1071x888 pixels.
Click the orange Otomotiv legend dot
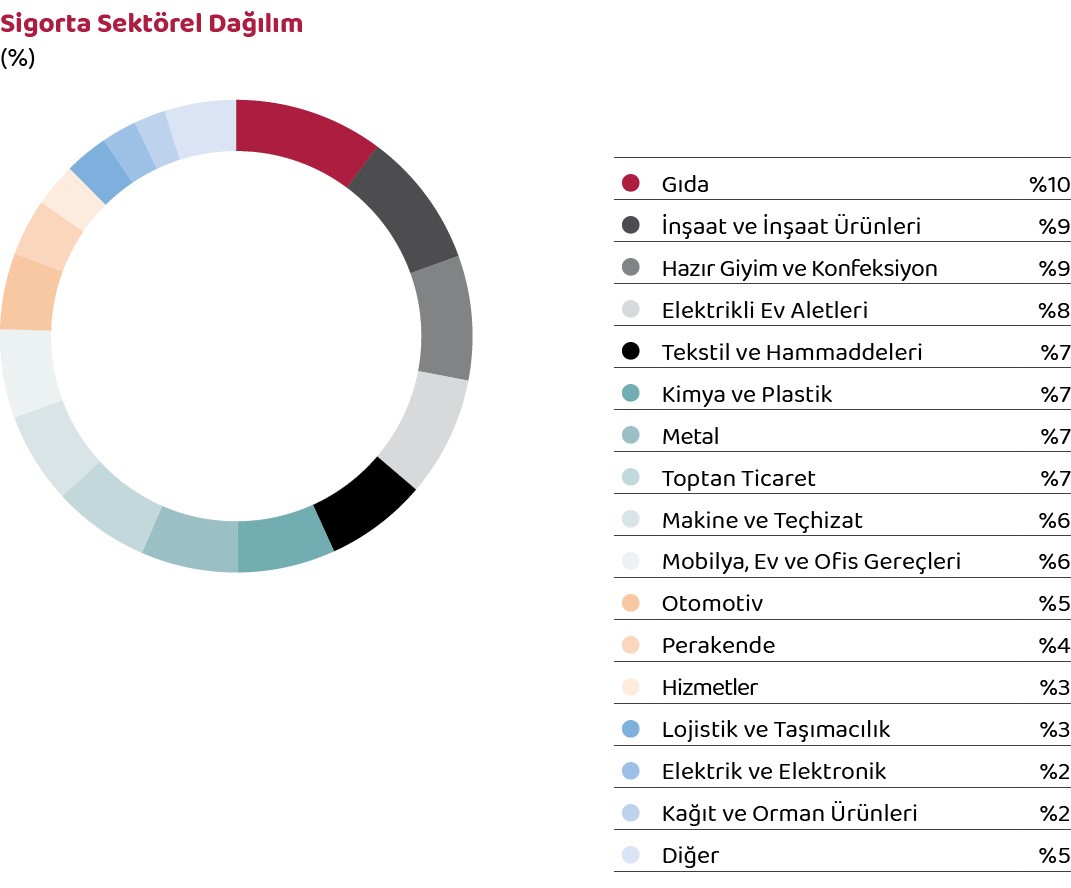pos(630,603)
